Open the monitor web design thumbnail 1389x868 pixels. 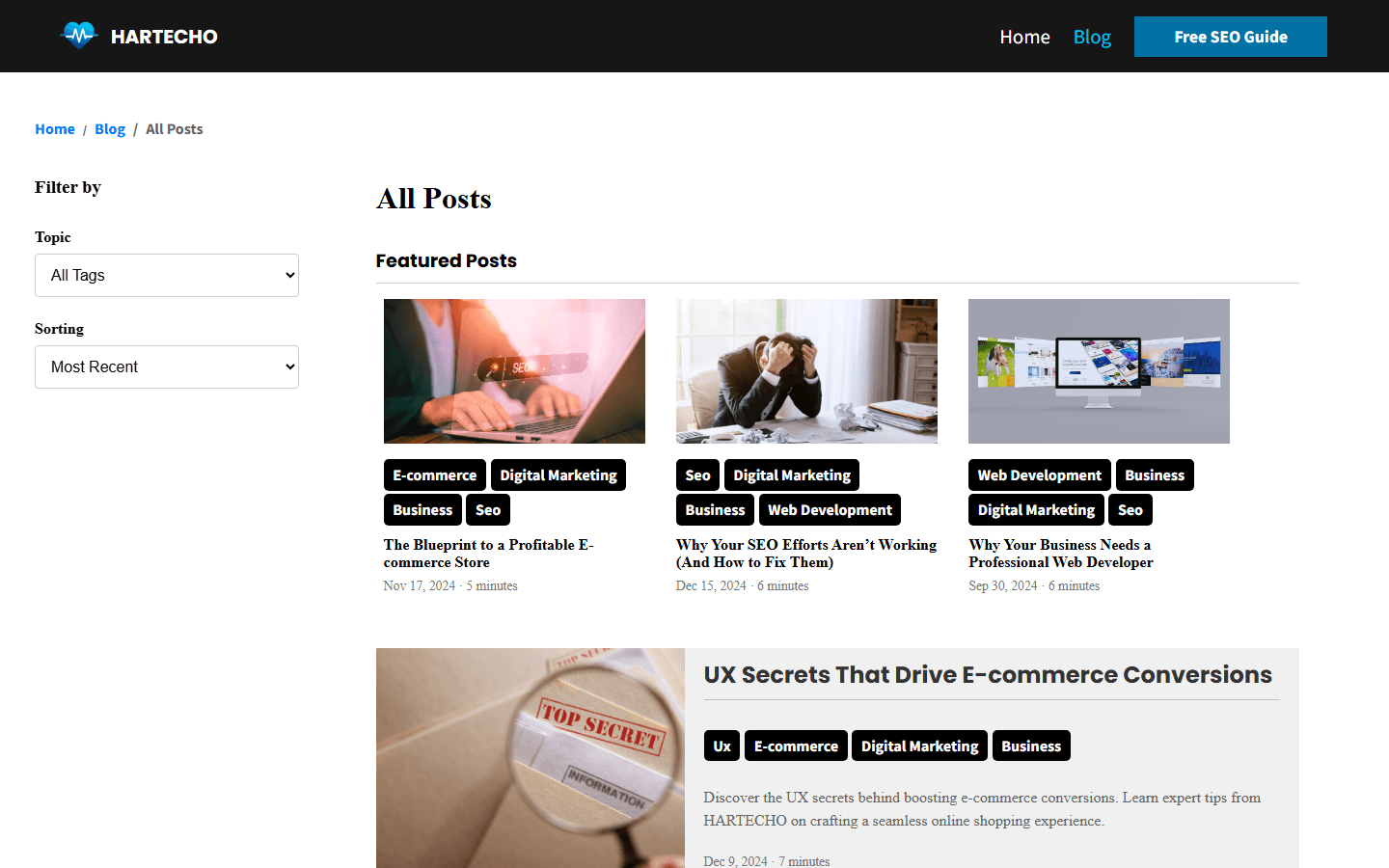pyautogui.click(x=1099, y=371)
